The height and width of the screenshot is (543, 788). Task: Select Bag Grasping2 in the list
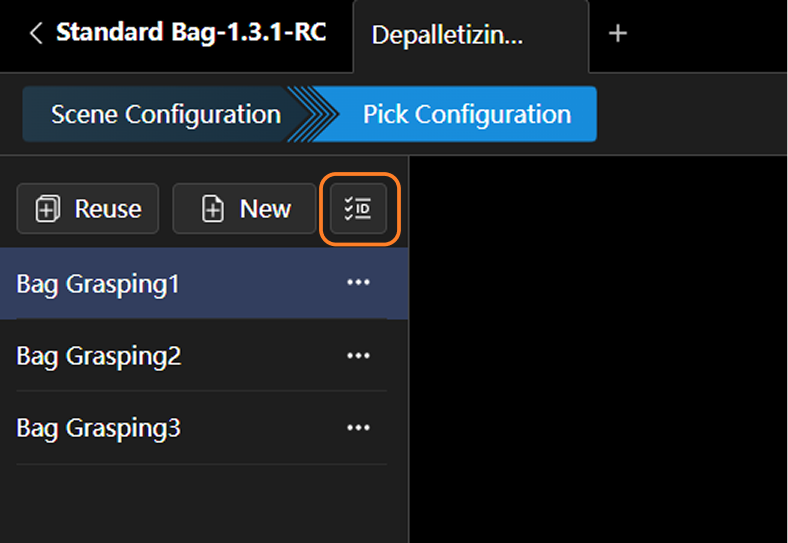[x=99, y=356]
